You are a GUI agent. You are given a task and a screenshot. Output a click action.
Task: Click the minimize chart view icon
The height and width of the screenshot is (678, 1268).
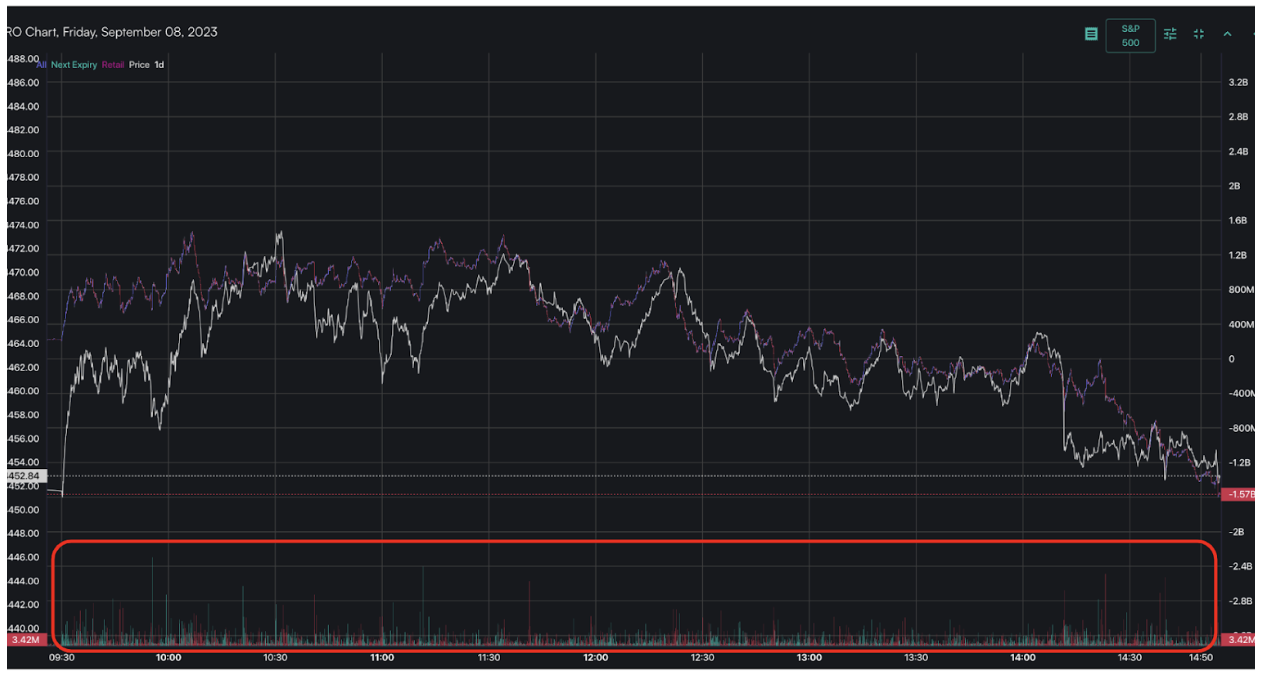(1197, 32)
